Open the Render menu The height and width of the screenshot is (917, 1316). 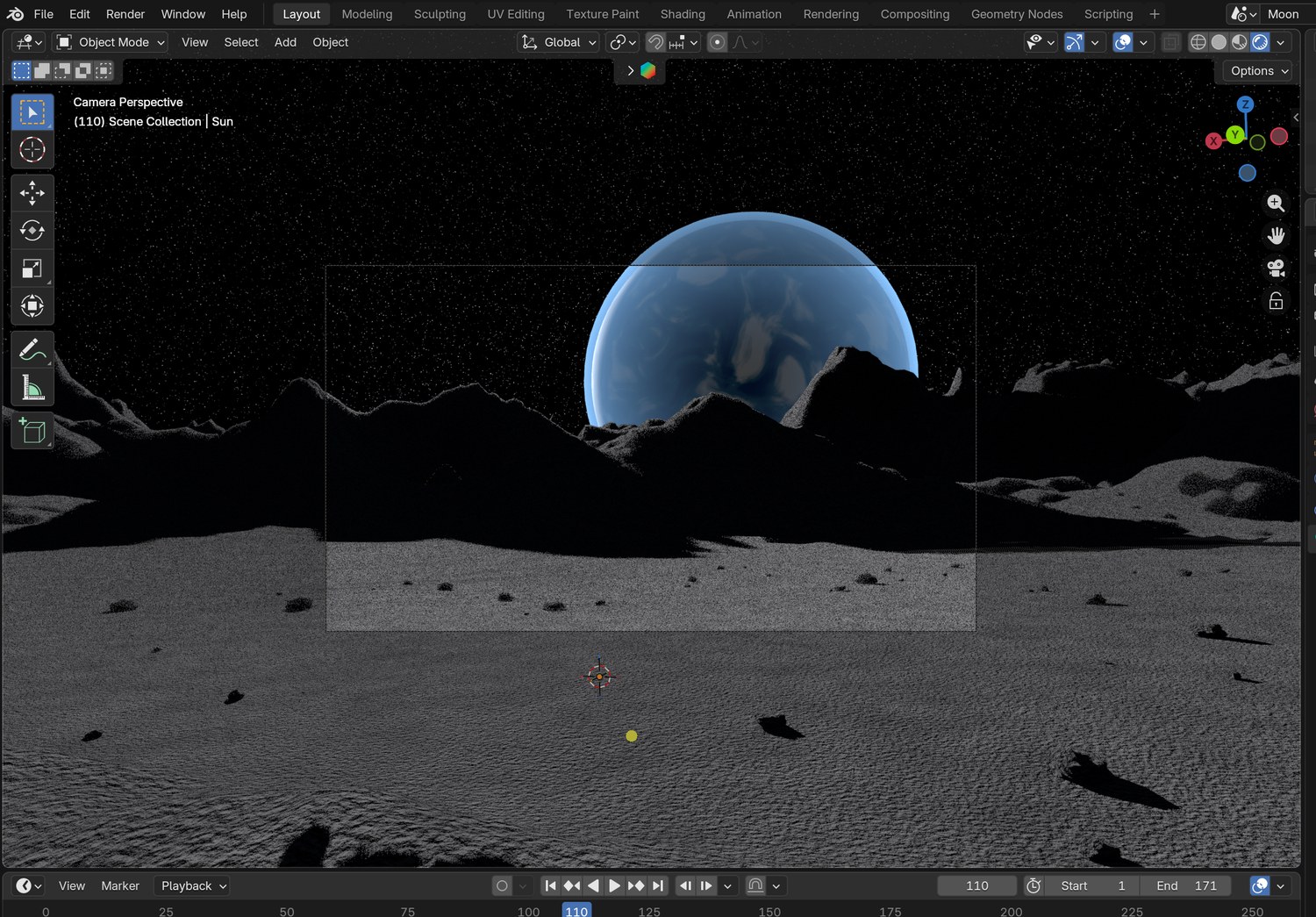(x=125, y=14)
